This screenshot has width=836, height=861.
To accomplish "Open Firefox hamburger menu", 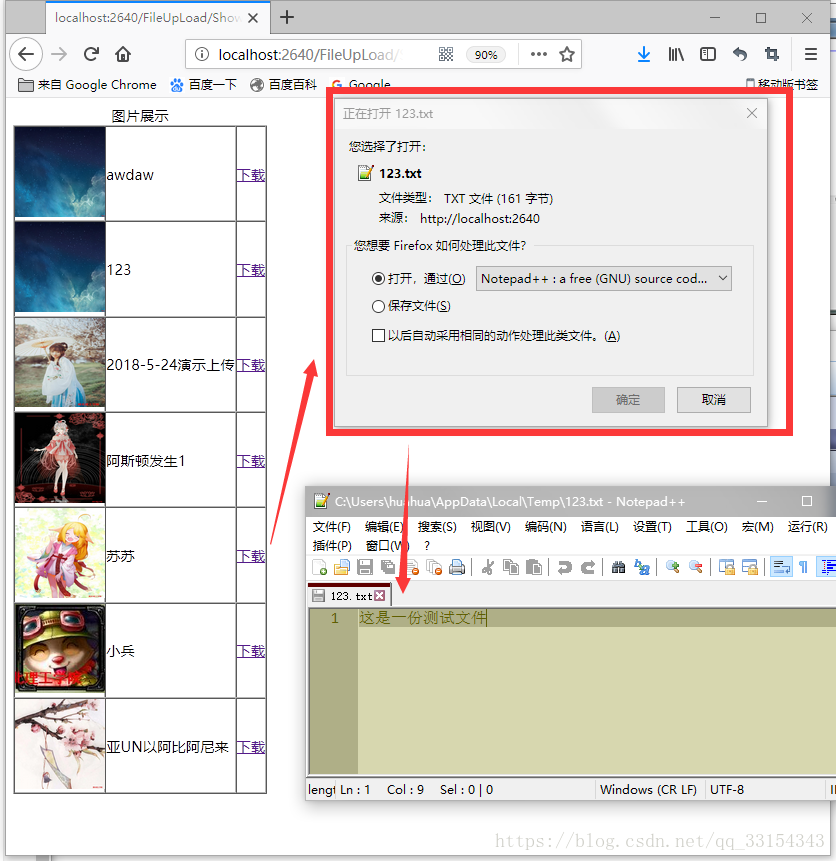I will click(x=811, y=54).
